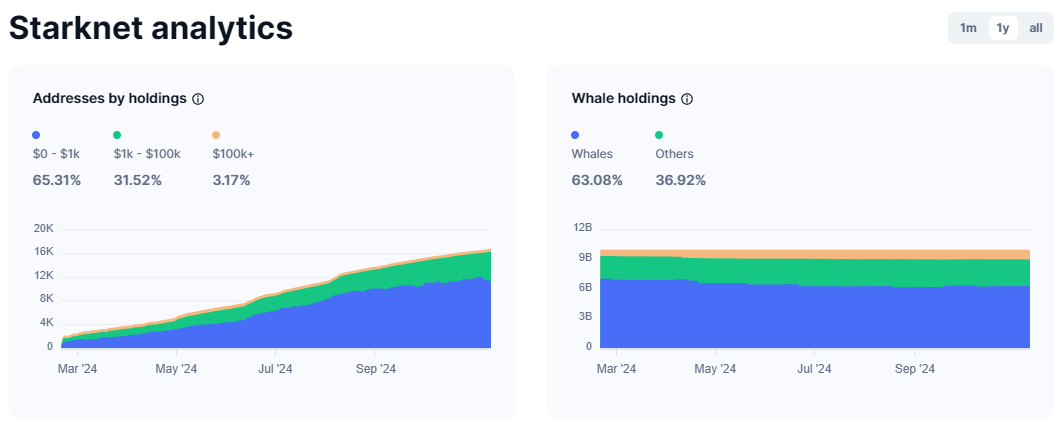Image resolution: width=1063 pixels, height=428 pixels.
Task: Click the green $1k - $100k legend dot
Action: click(x=117, y=135)
